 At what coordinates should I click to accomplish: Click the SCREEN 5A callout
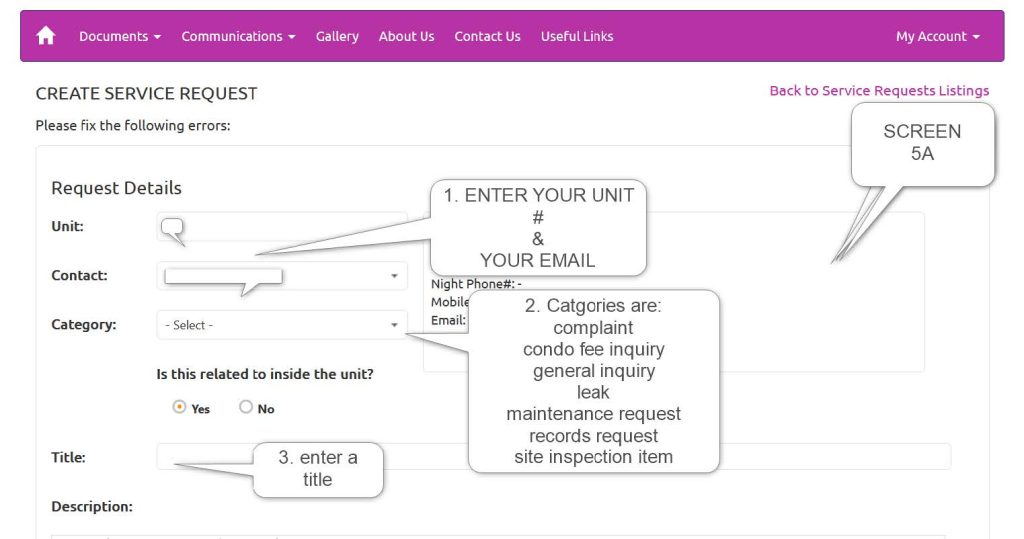point(922,143)
